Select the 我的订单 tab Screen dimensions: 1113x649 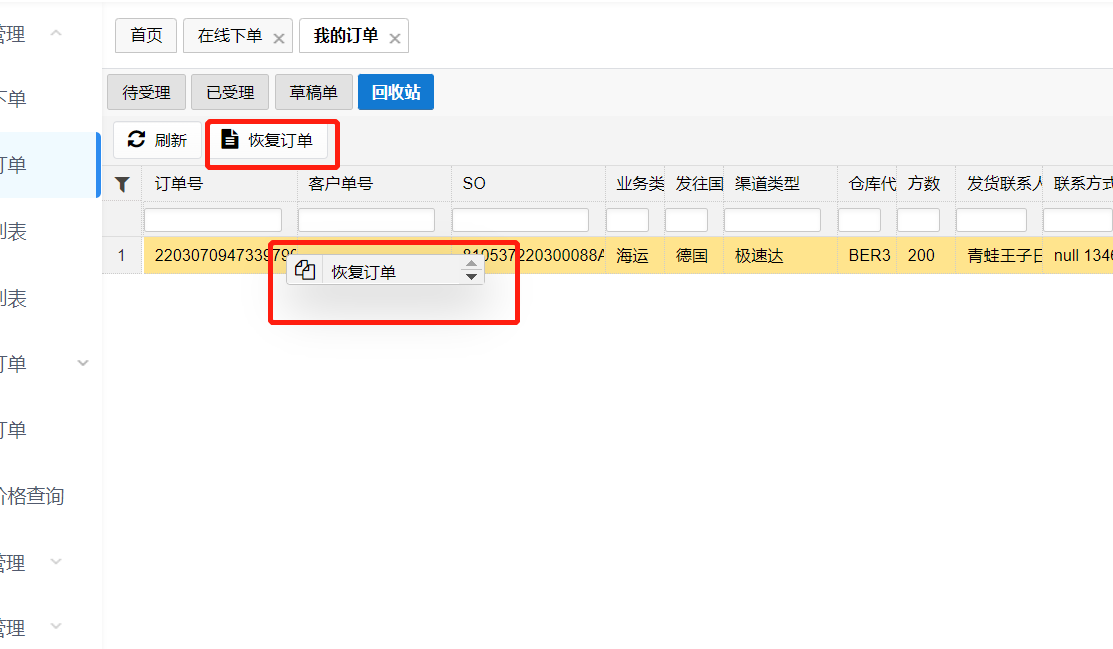click(346, 36)
